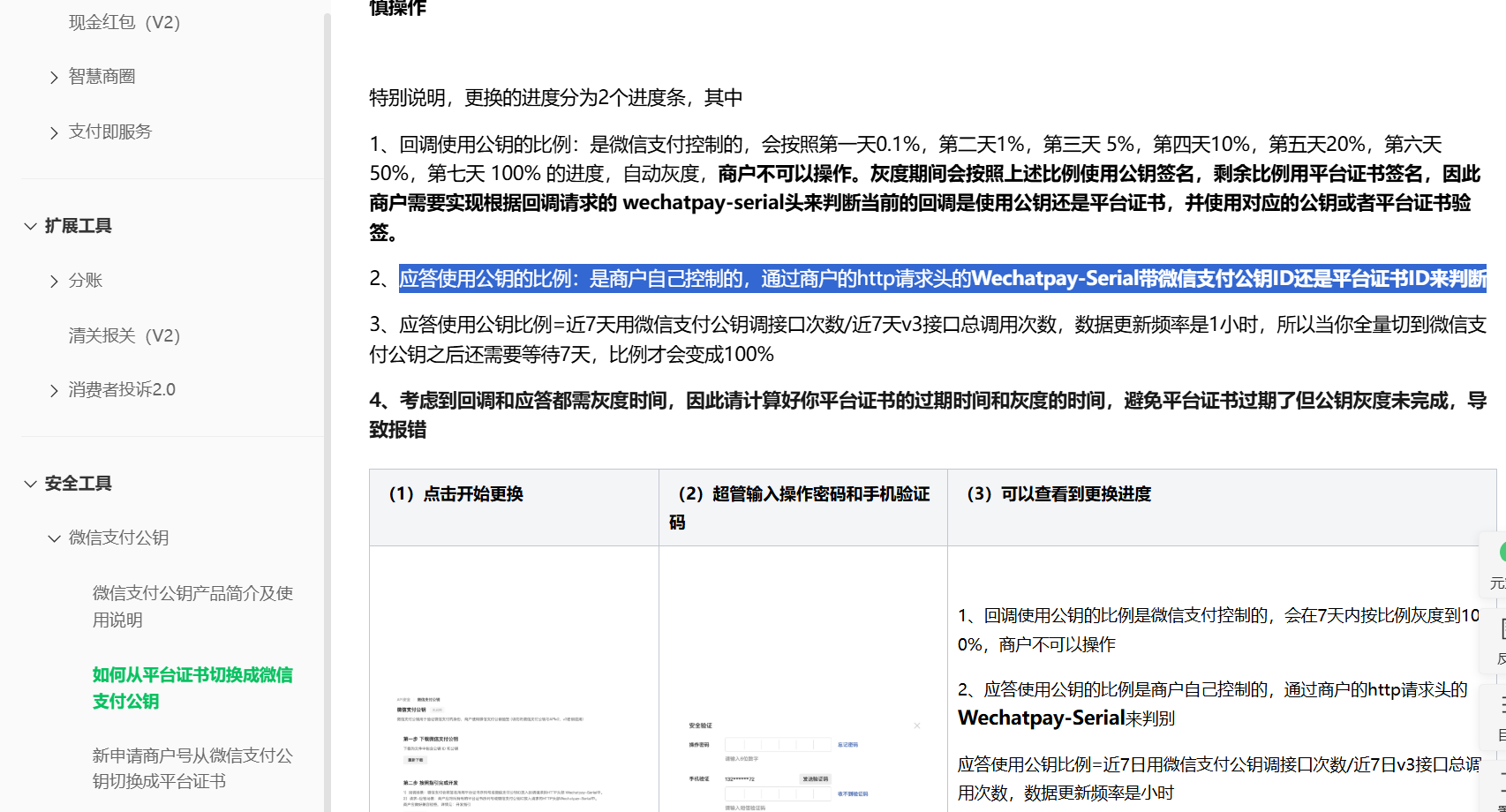Expand the 智慧商圈 sidebar section
Screen dimensions: 1506x812
[x=54, y=77]
